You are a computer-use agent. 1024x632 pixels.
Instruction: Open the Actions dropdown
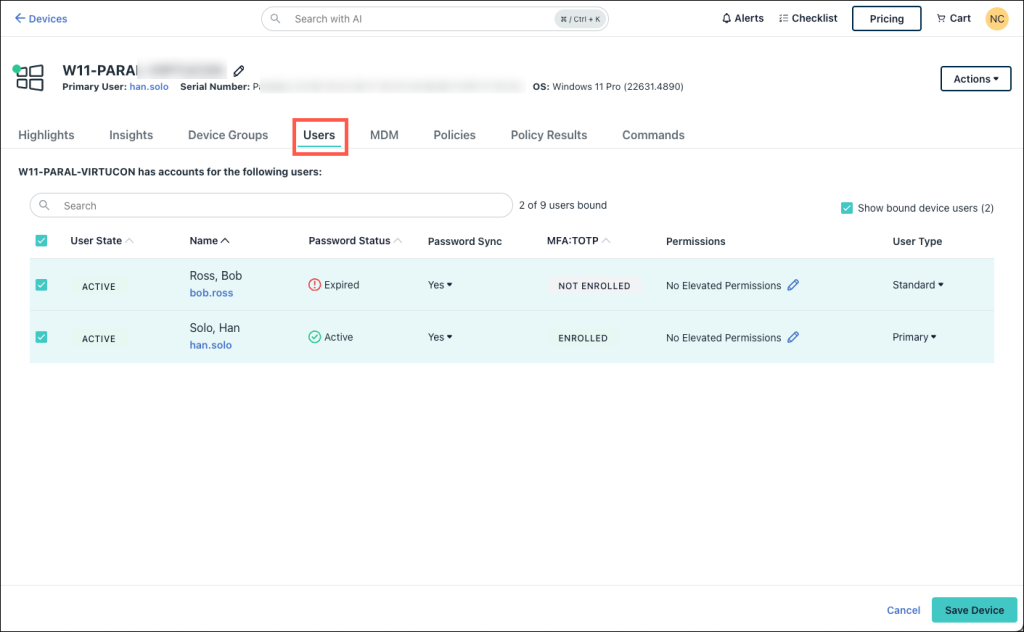[975, 79]
